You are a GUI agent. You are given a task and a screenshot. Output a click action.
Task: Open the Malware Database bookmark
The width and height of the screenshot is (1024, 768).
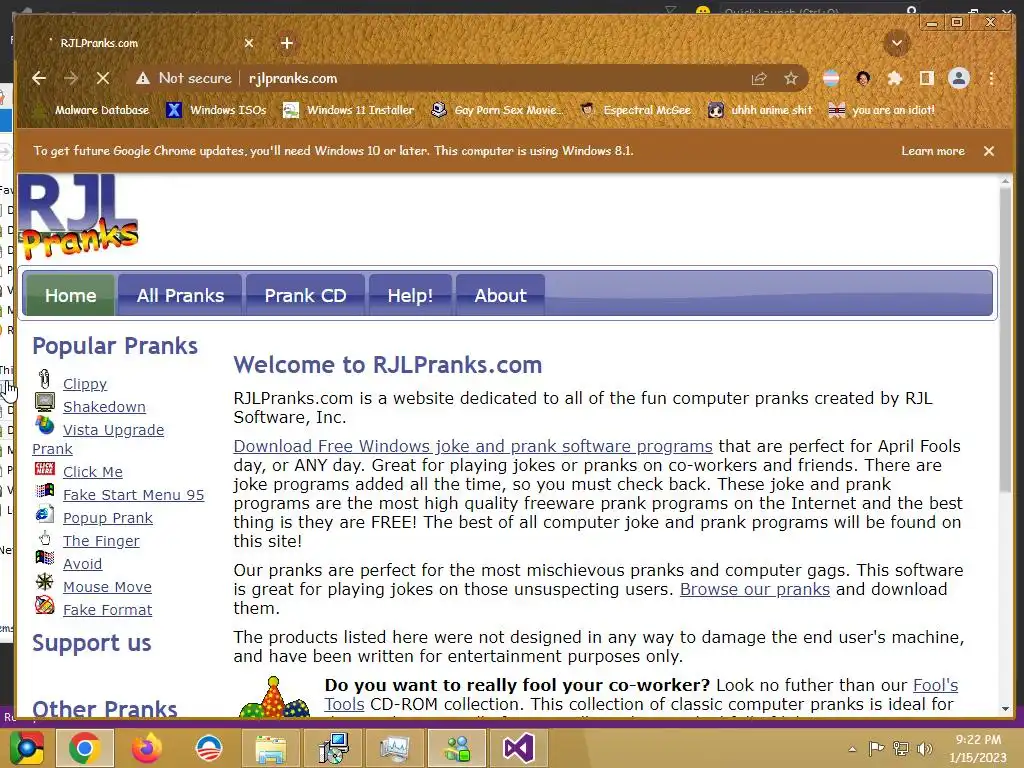pyautogui.click(x=91, y=110)
